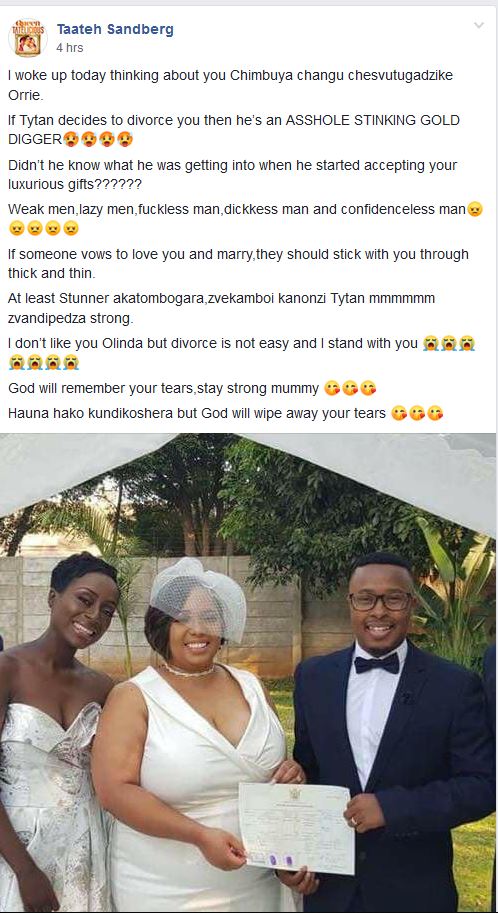Click the first emoji in four-worried-faces row

pos(17,228)
